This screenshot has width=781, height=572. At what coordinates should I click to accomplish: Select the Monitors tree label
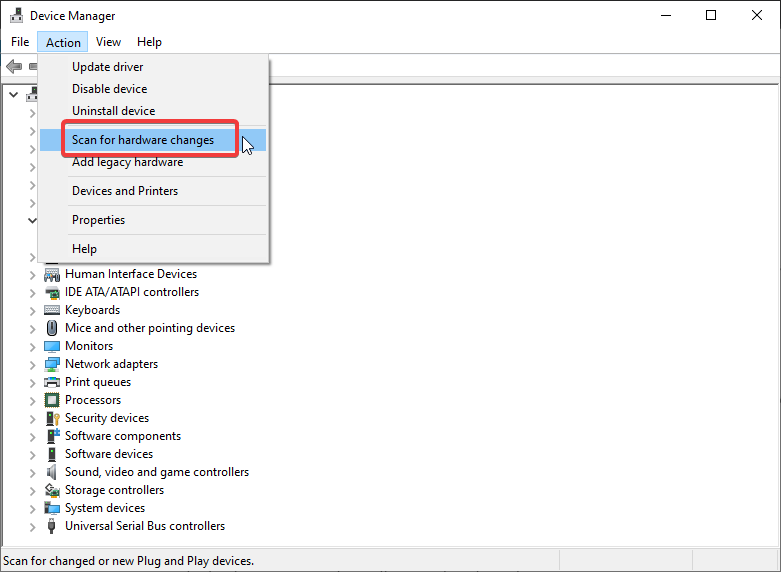89,346
